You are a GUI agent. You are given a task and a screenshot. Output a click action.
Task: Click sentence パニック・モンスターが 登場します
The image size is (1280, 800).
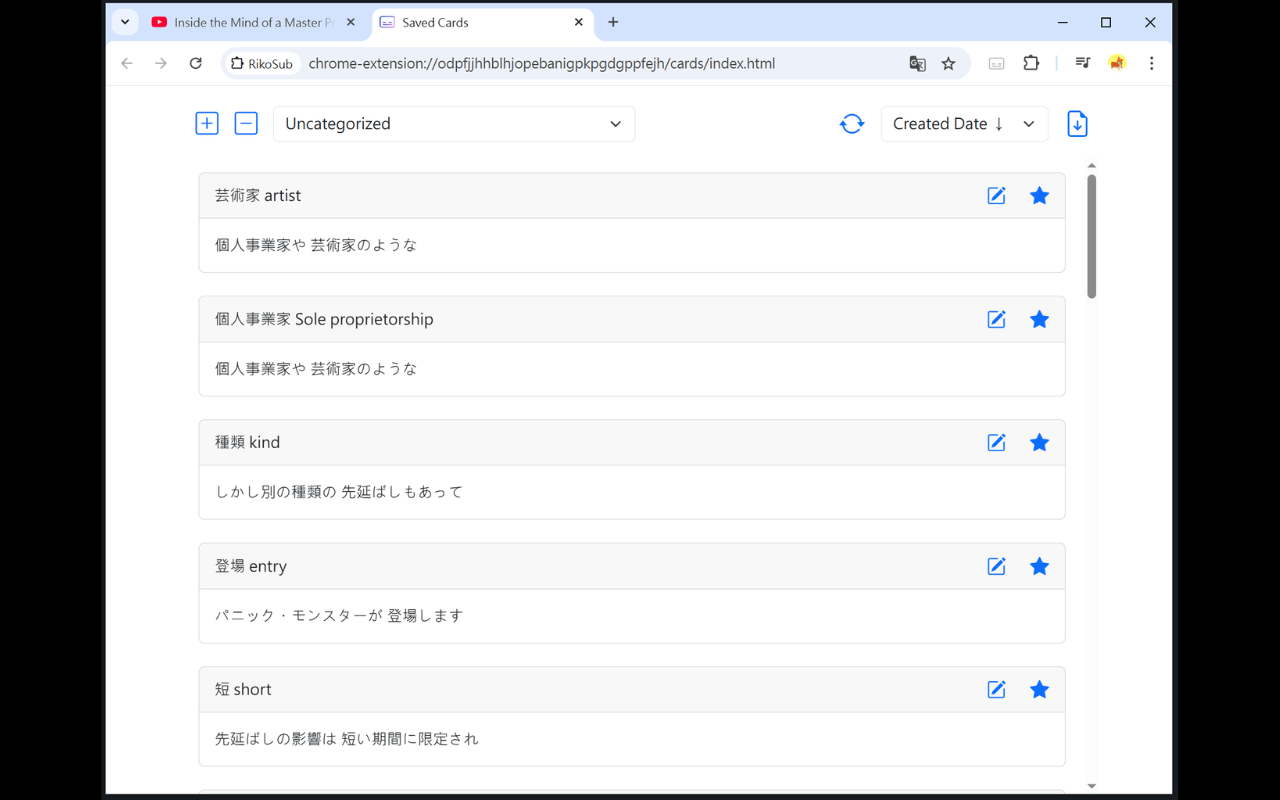pos(339,616)
